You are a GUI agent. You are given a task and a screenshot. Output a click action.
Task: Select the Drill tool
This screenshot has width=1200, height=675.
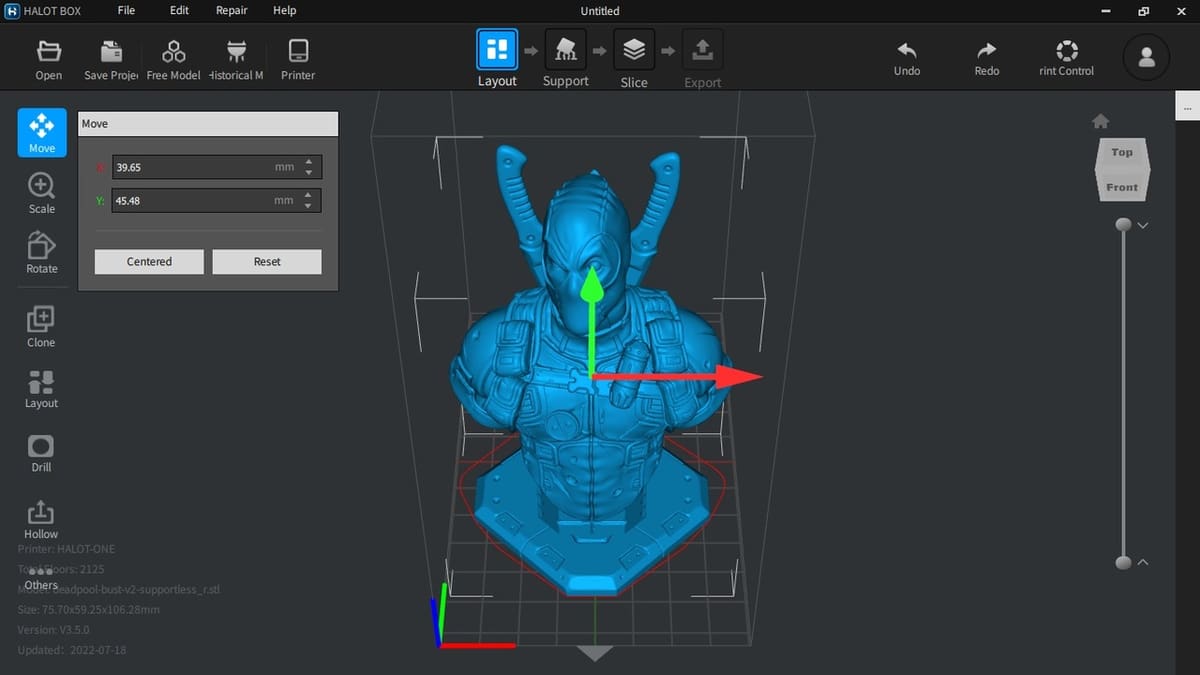tap(41, 453)
